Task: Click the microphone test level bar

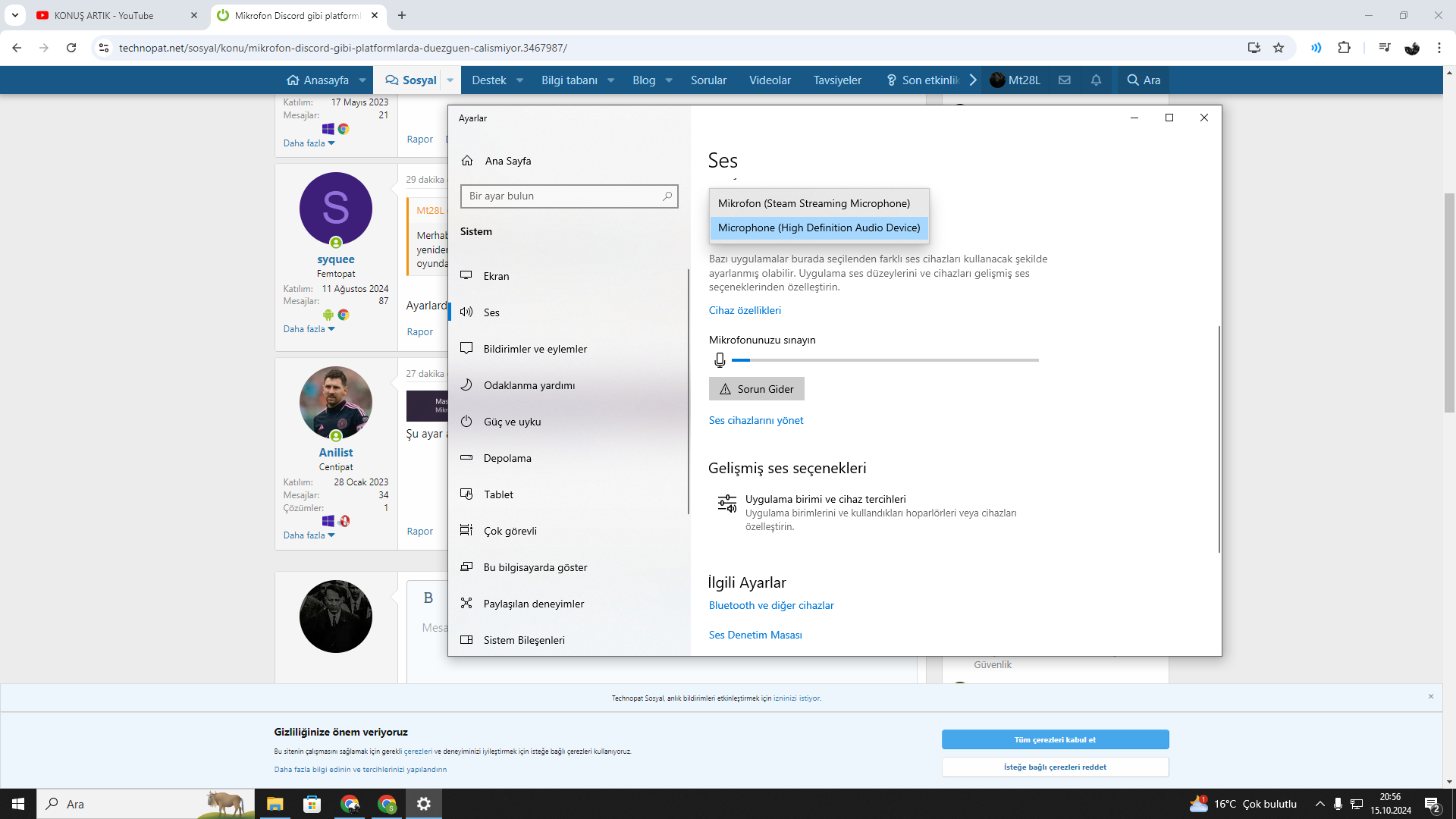Action: pyautogui.click(x=884, y=360)
